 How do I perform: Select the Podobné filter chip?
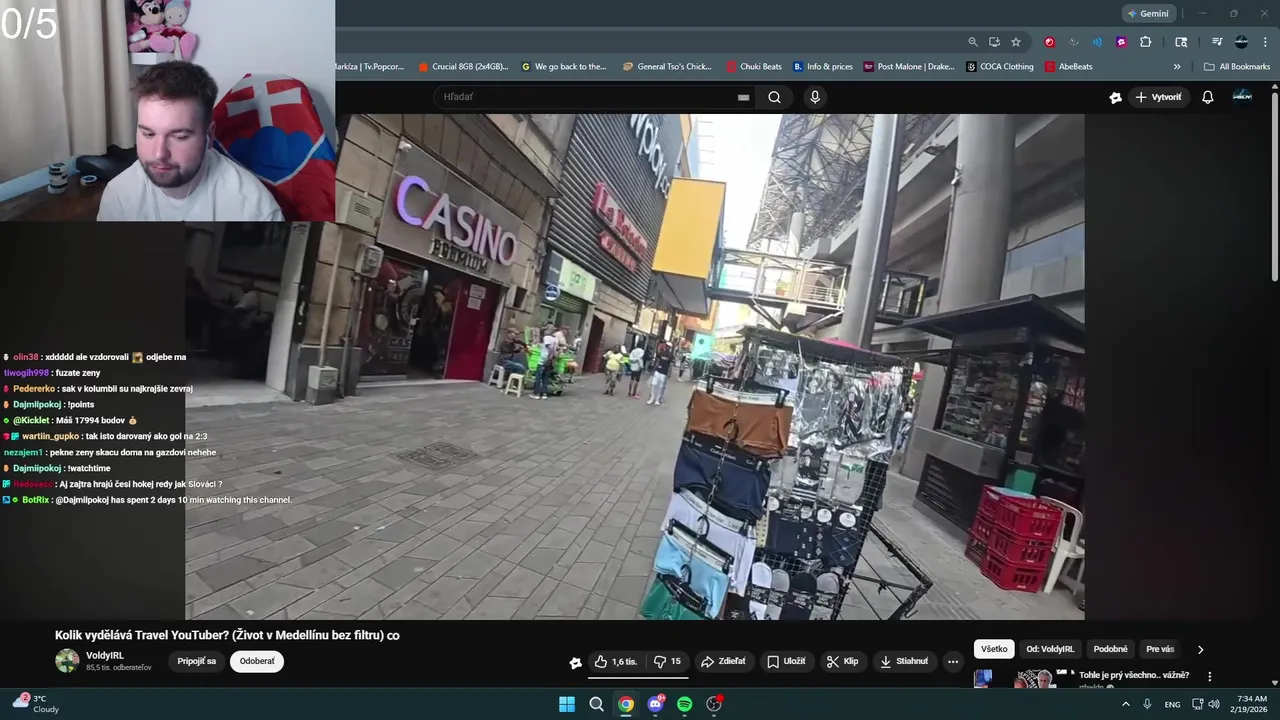[x=1110, y=649]
